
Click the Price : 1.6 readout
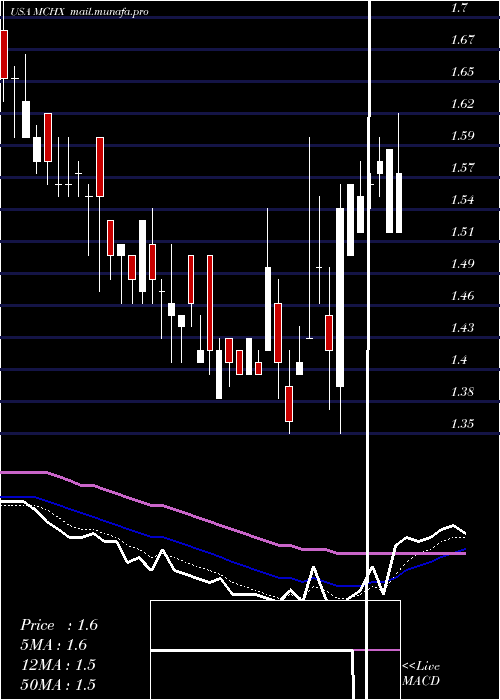(x=59, y=625)
